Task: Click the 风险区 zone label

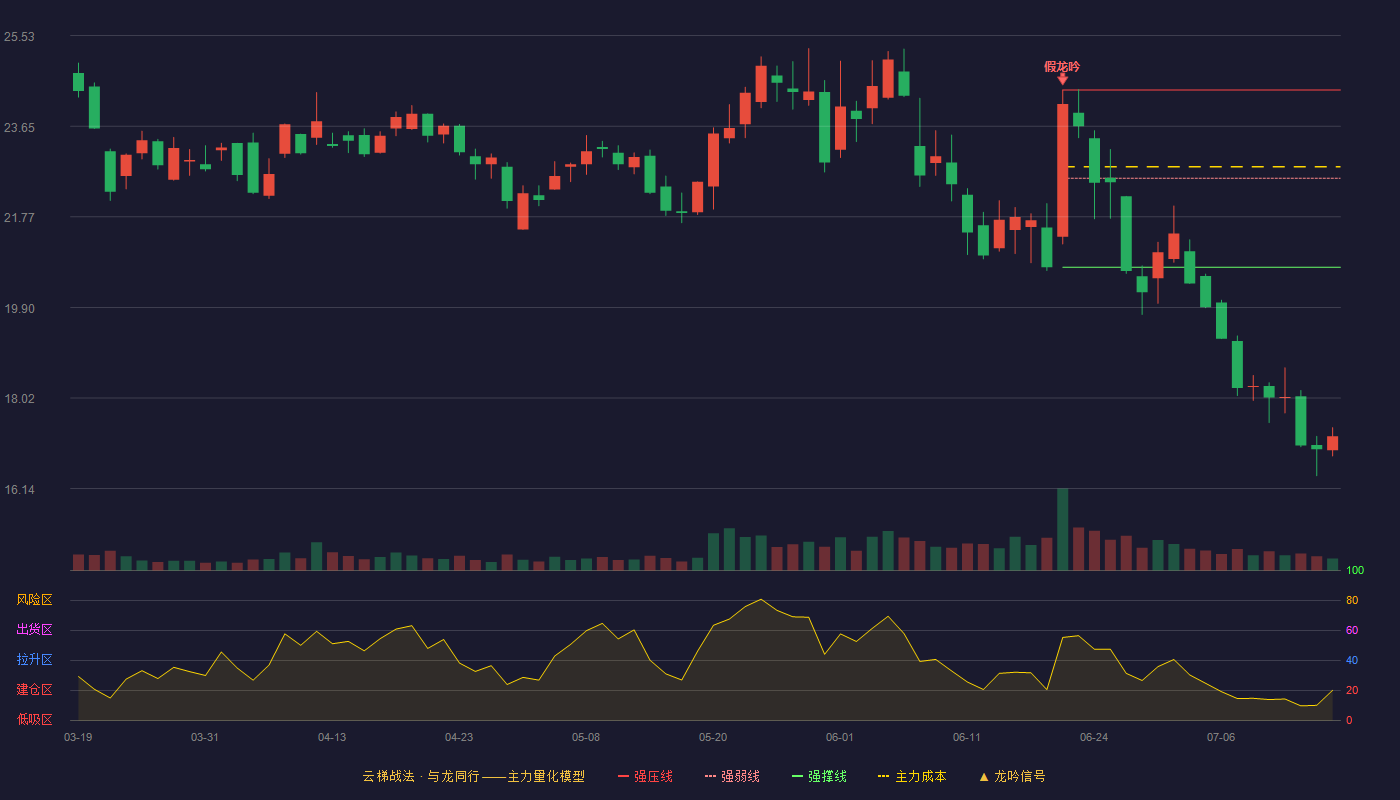Action: click(x=34, y=600)
